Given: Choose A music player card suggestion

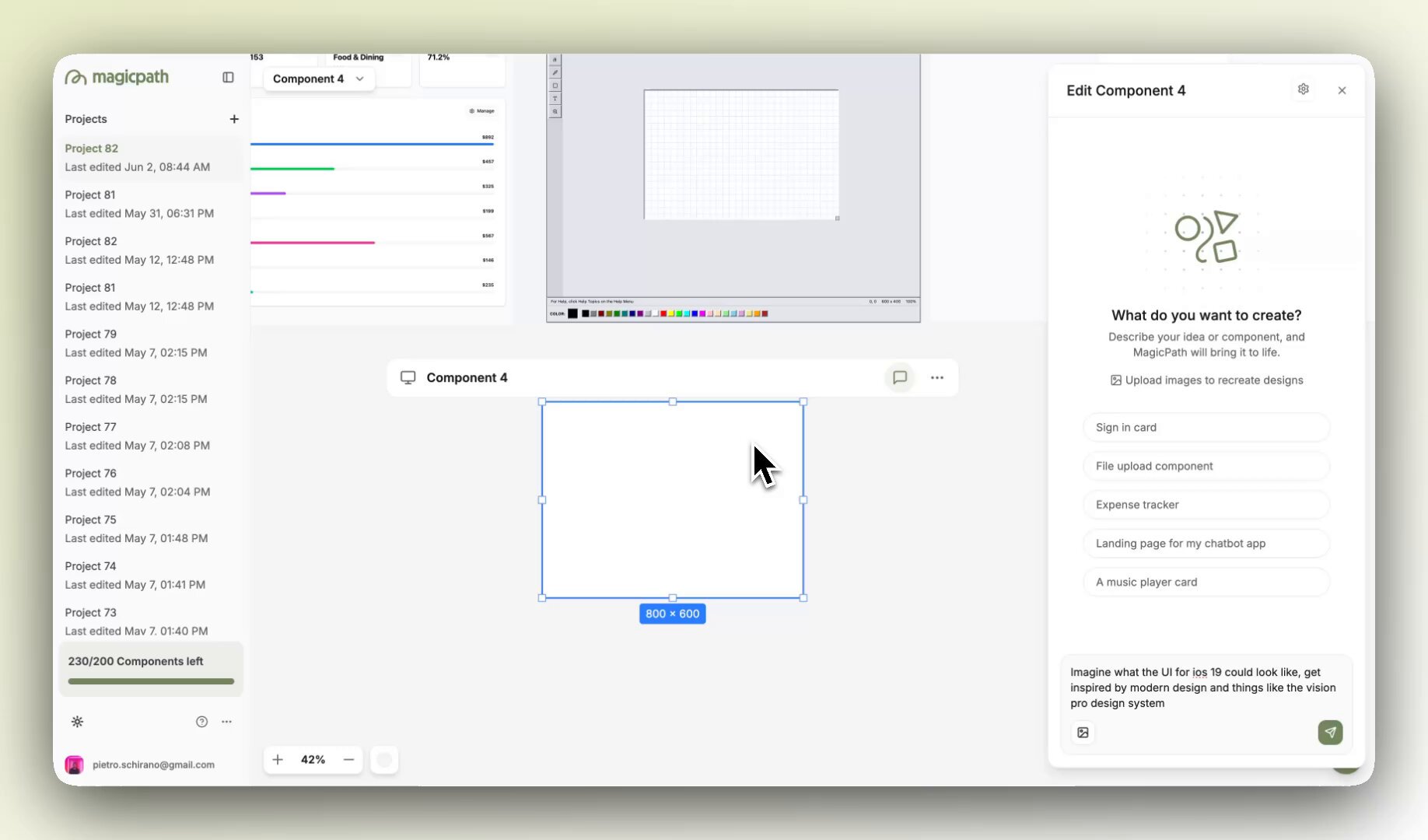Looking at the screenshot, I should point(1206,582).
